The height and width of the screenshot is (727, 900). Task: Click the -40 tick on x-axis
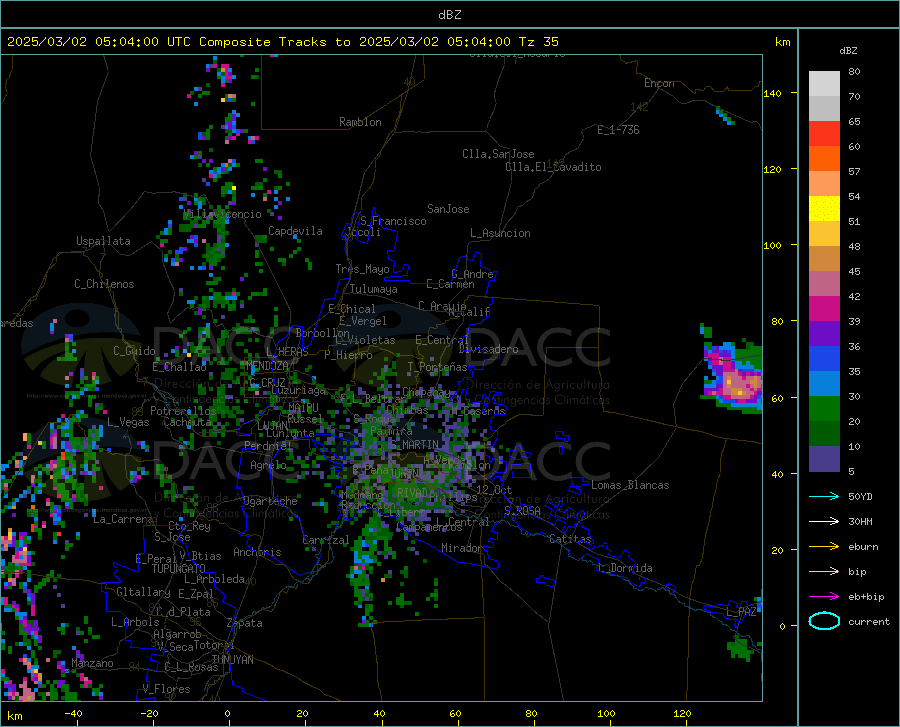73,713
